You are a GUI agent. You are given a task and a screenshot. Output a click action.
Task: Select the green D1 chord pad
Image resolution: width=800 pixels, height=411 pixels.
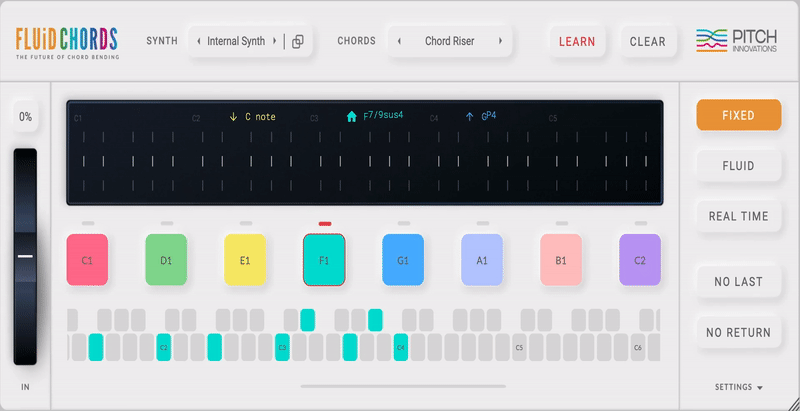[x=166, y=260]
